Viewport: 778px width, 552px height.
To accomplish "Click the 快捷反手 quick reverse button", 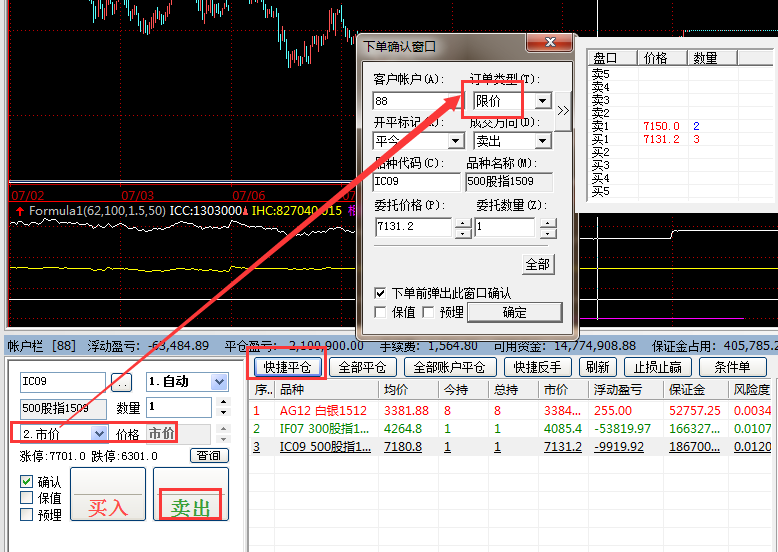I will click(538, 367).
